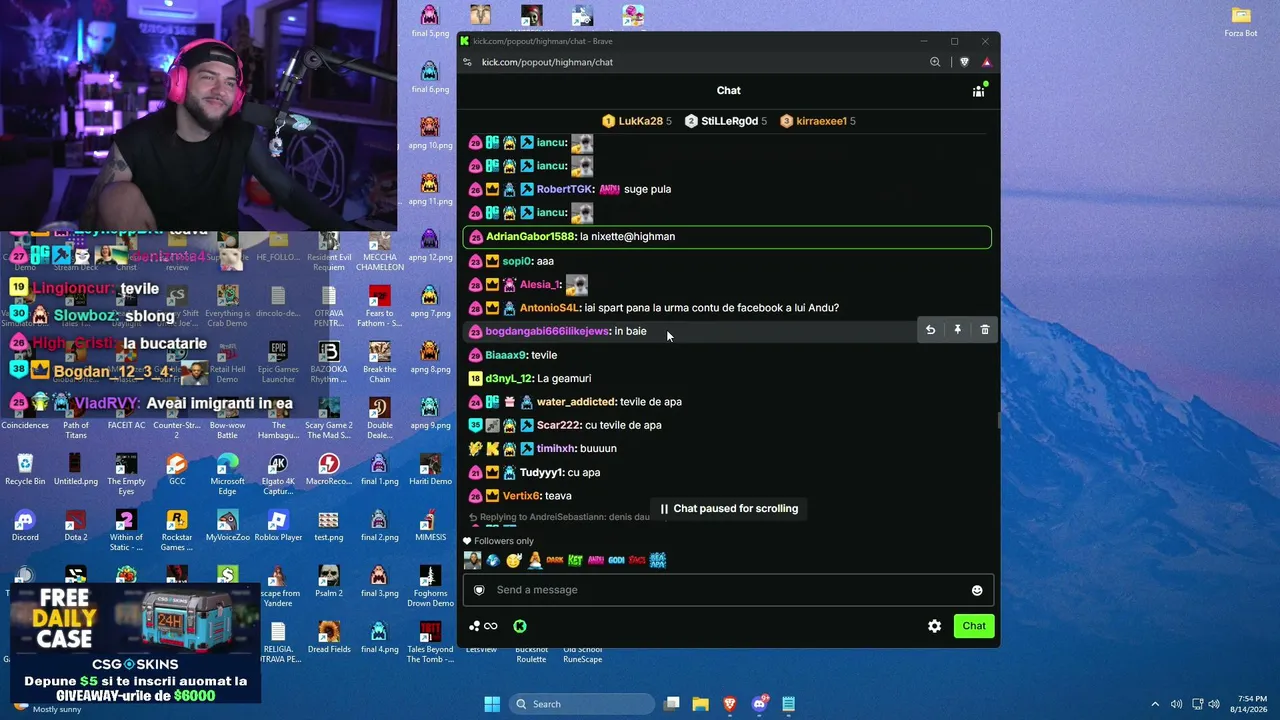
Task: Insert the KET emote
Action: (x=575, y=560)
